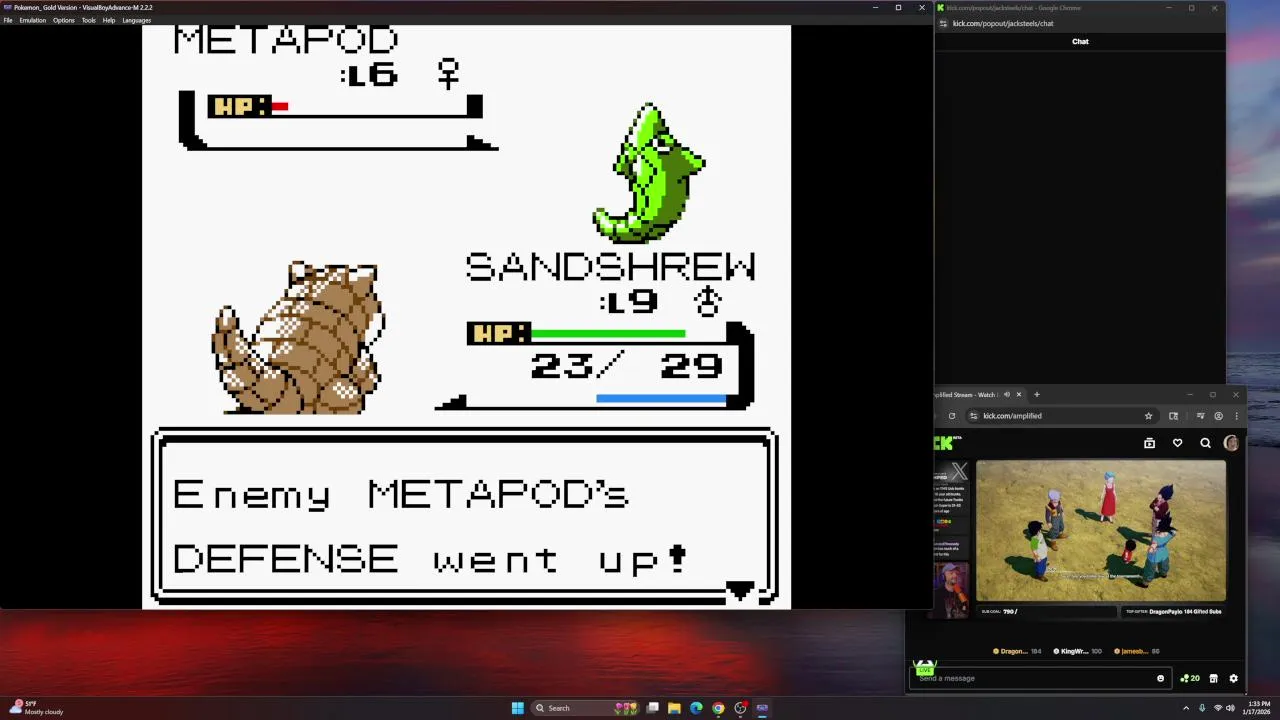Open the clock showing 1:33 PM
Viewport: 1280px width, 720px height.
1257,708
